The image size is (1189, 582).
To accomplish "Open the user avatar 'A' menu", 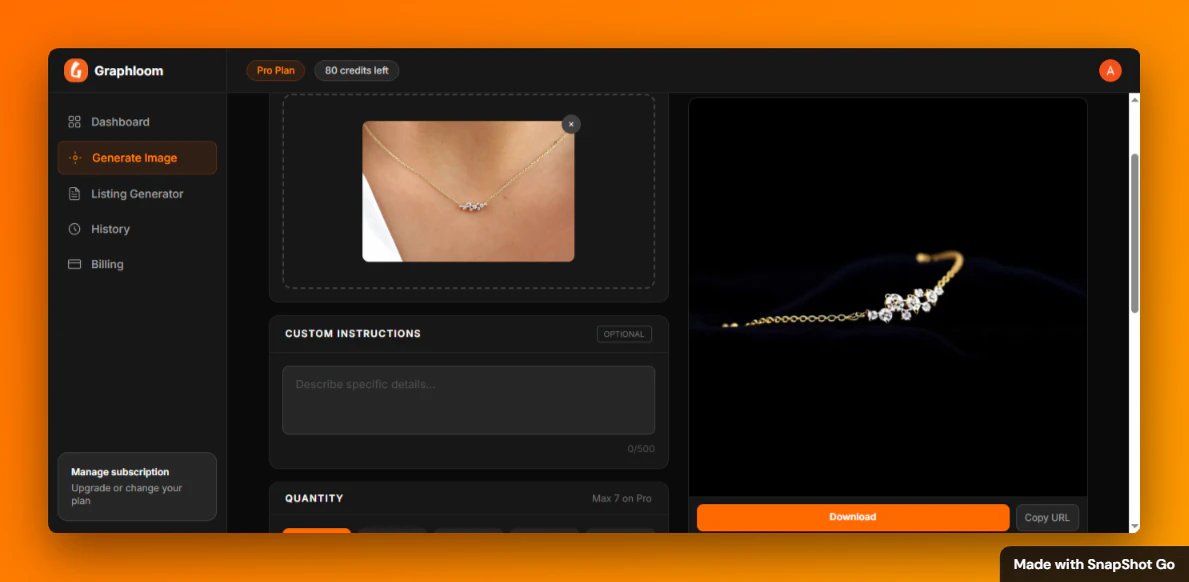I will [1110, 70].
